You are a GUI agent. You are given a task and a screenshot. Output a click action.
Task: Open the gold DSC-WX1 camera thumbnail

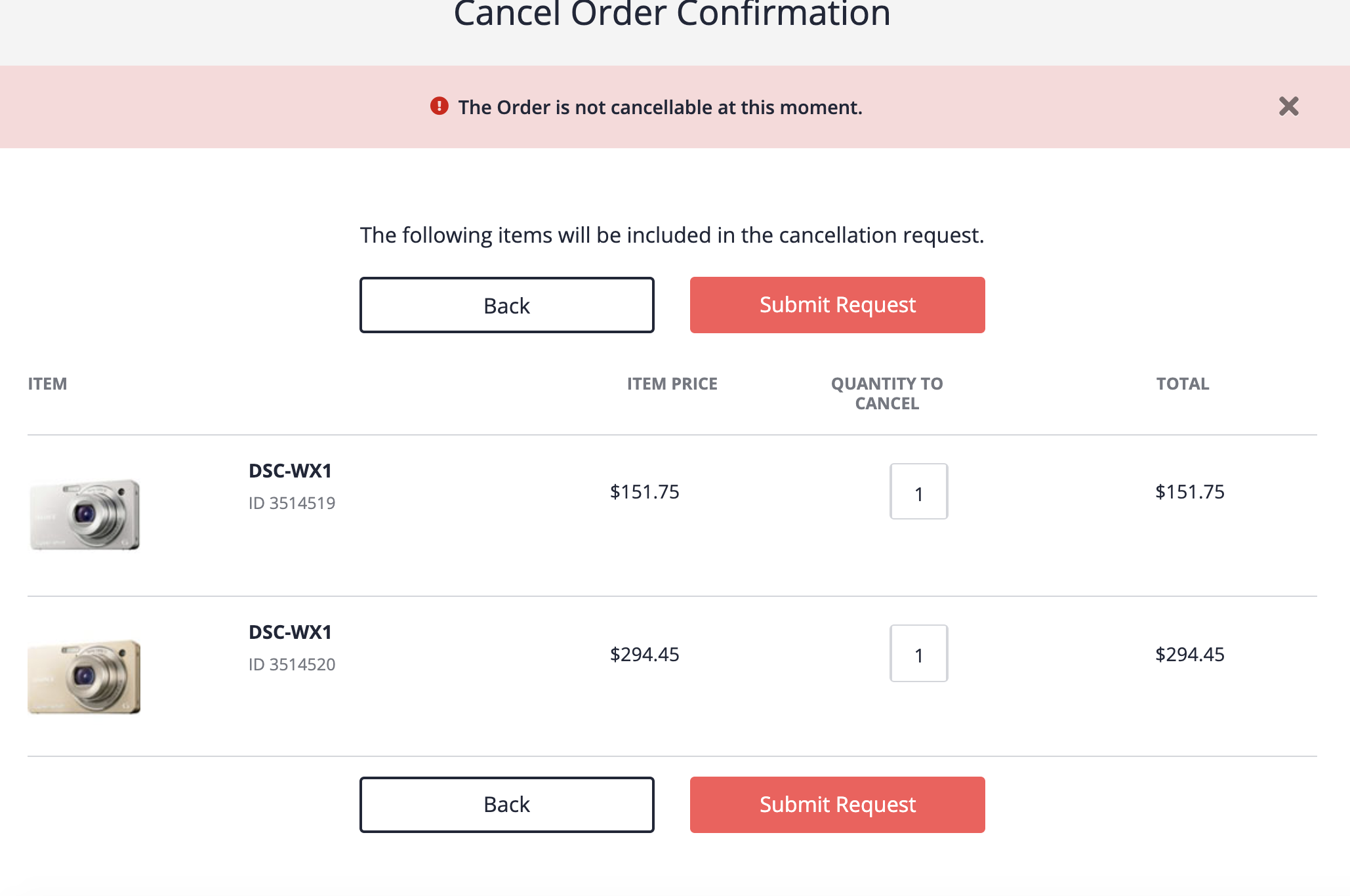click(x=85, y=676)
